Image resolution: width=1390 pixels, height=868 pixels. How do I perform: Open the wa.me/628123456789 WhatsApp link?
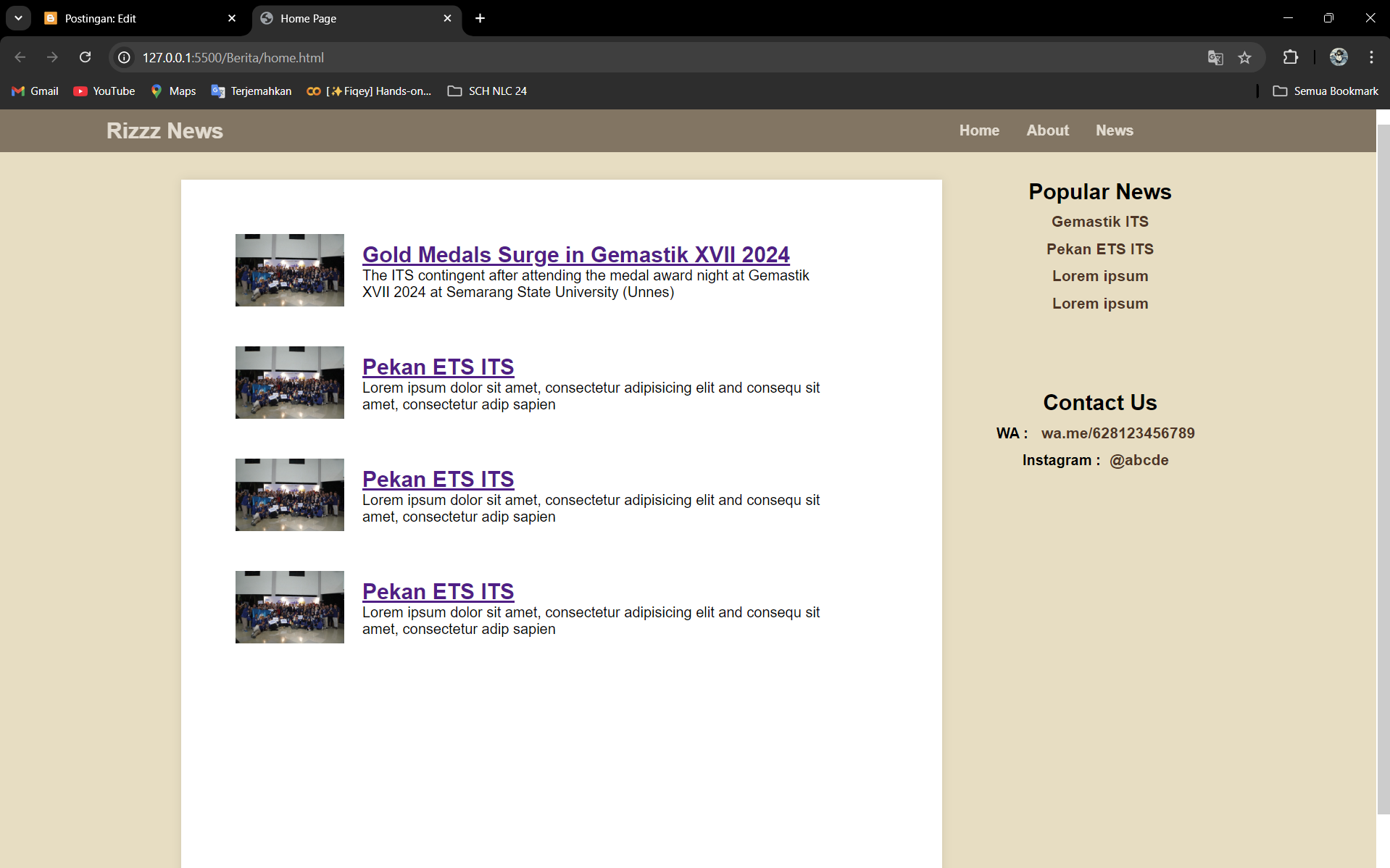tap(1118, 433)
